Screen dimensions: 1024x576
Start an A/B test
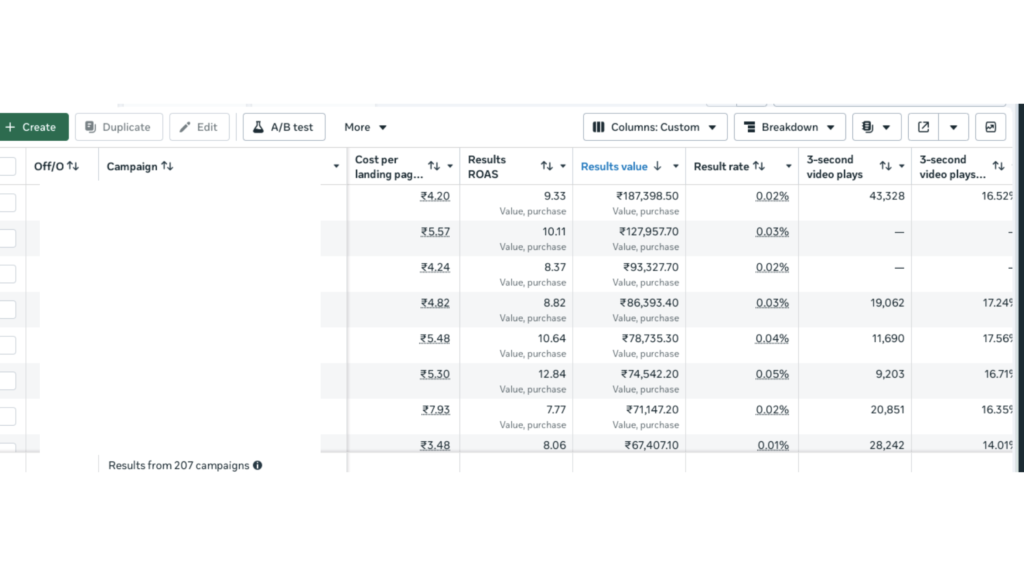(x=283, y=127)
